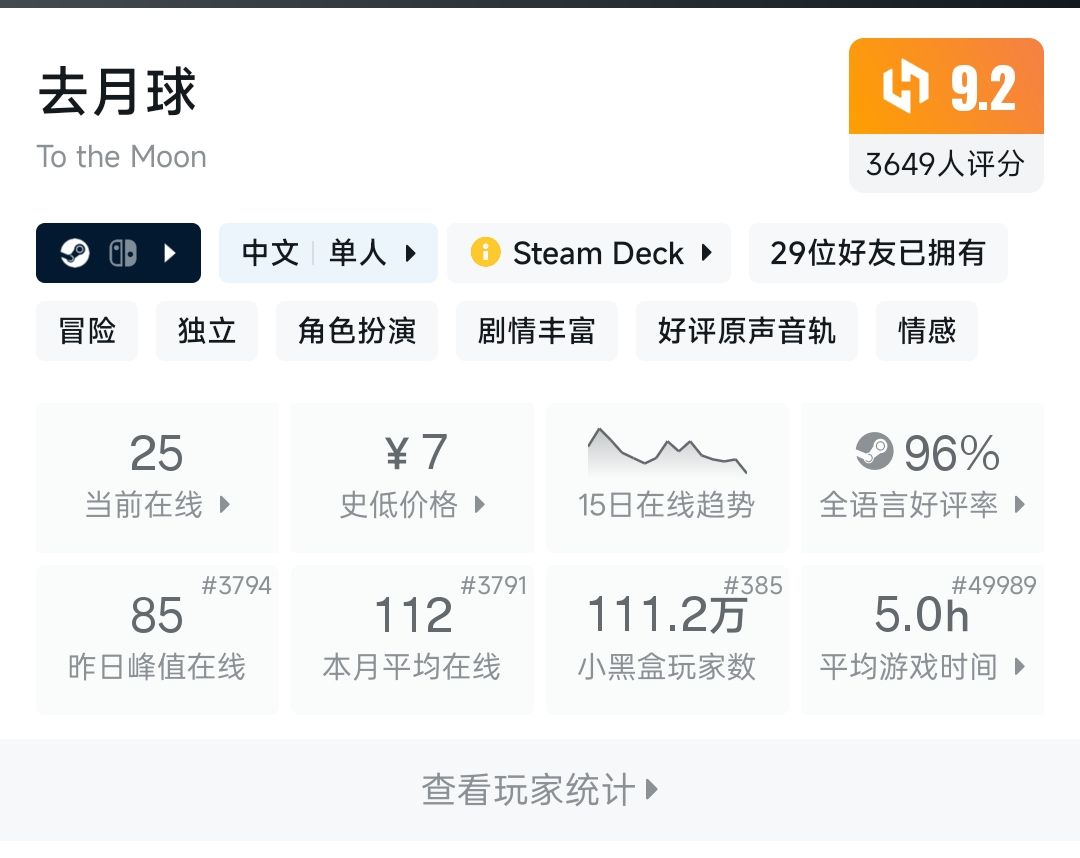Screen dimensions: 1080x858
Task: Select the 冒险 adventure tag
Action: 87,331
